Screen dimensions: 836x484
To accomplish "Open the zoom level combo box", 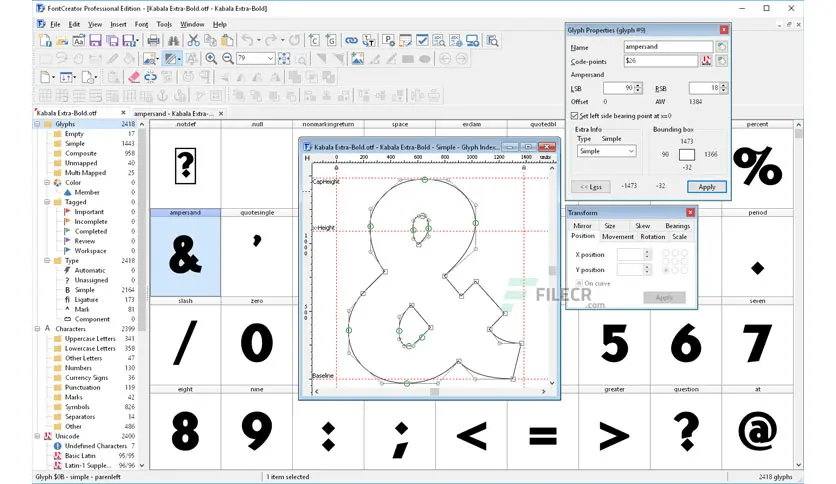I will point(269,59).
